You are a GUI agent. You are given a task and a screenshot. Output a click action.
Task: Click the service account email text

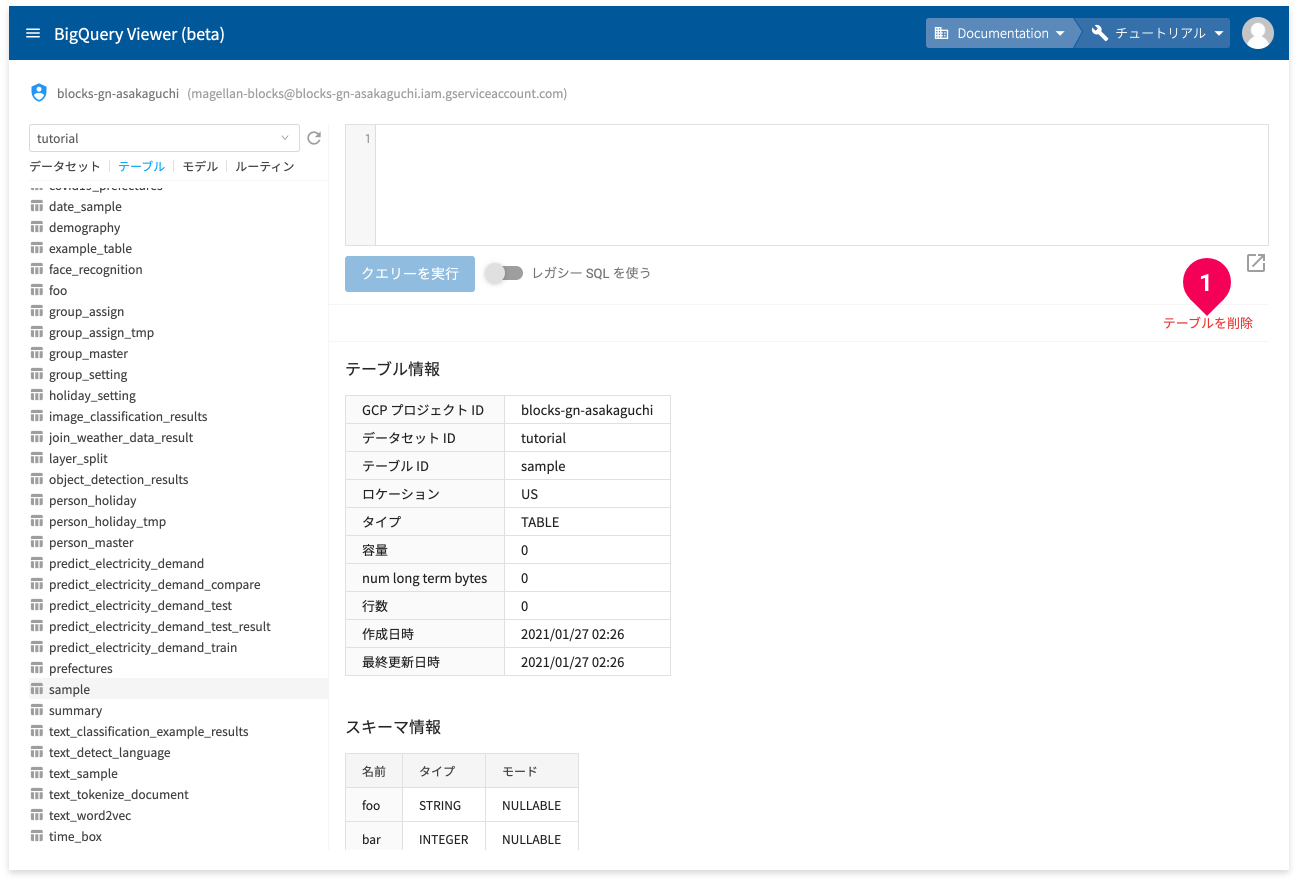(377, 93)
